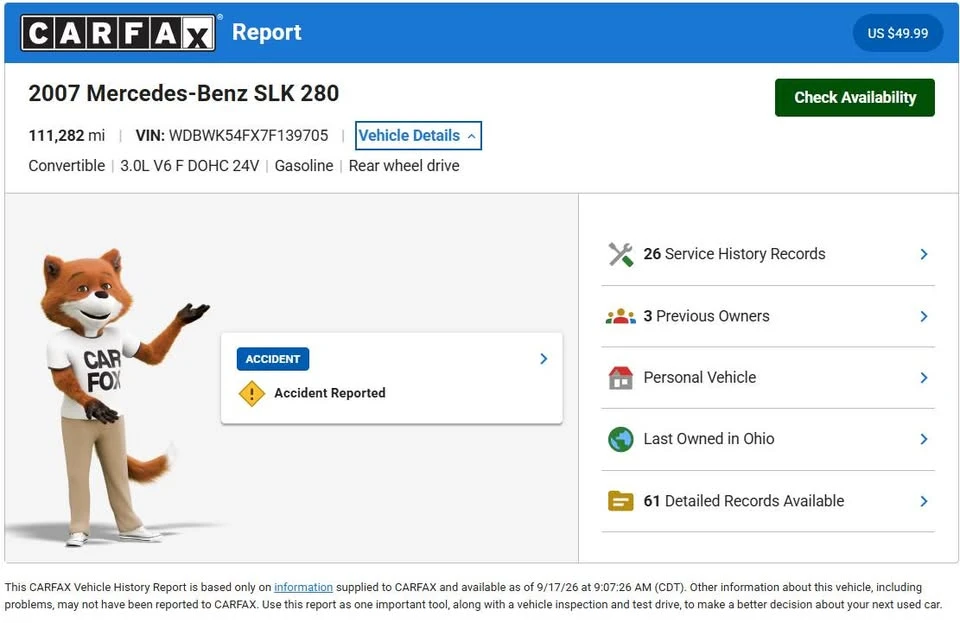This screenshot has width=960, height=623.
Task: Click the Convertible body type text
Action: [67, 166]
